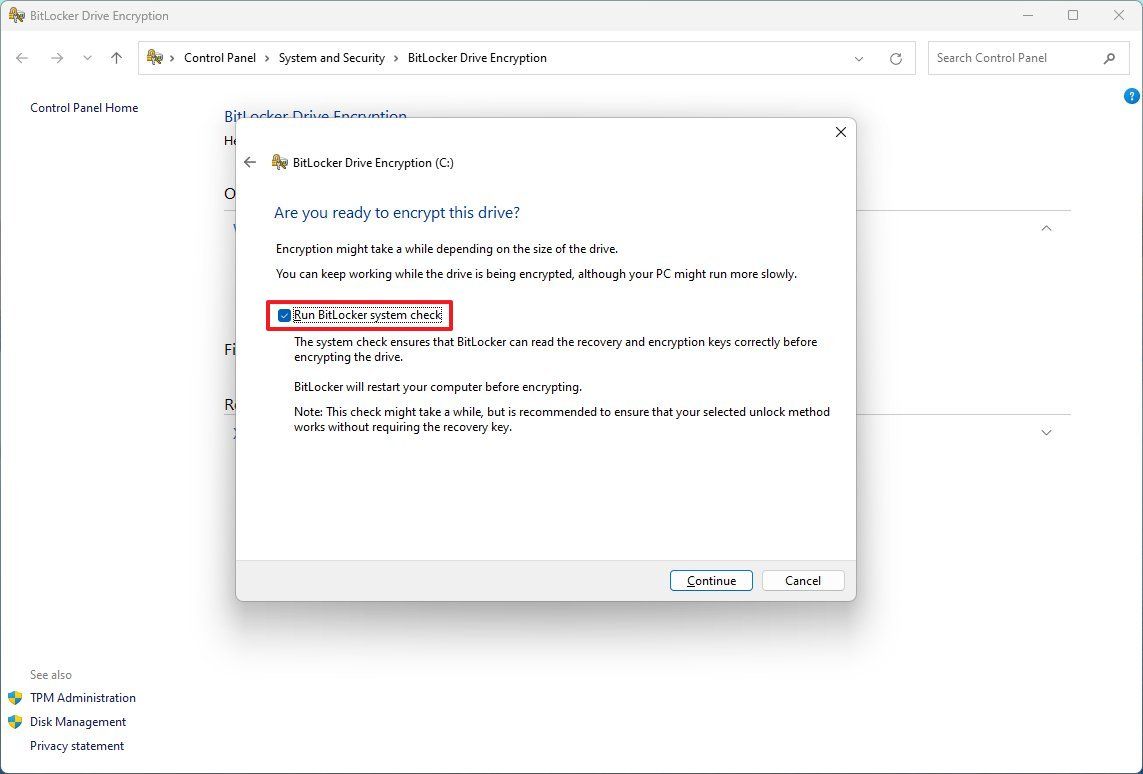The width and height of the screenshot is (1143, 774).
Task: Collapse the Operating system drive section chevron
Action: click(1046, 228)
